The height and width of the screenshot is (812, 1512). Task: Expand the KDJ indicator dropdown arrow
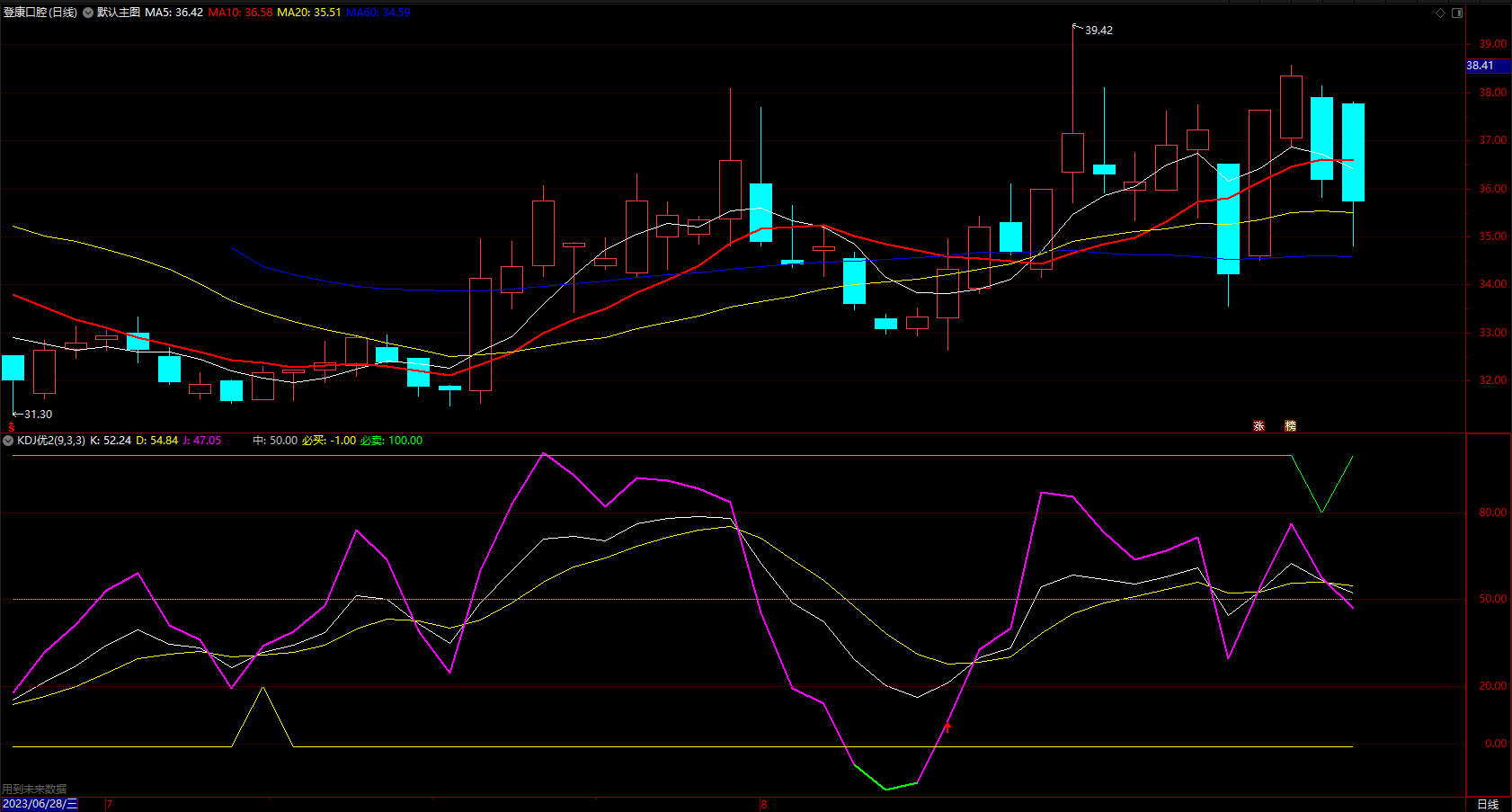[x=8, y=441]
